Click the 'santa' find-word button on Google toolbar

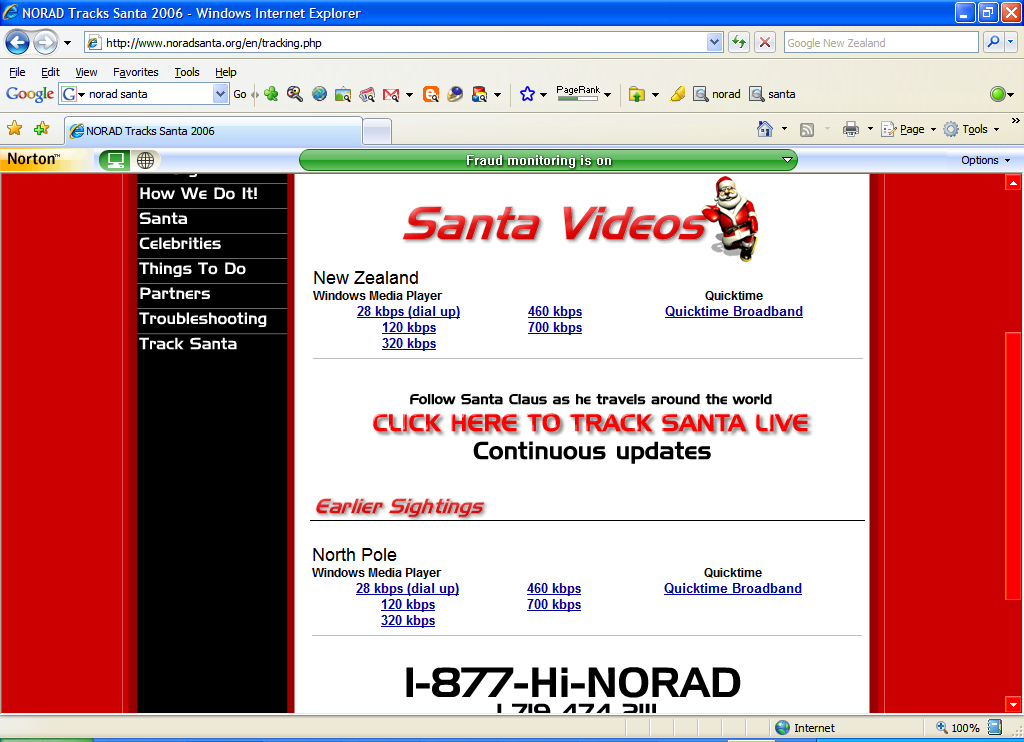[773, 94]
